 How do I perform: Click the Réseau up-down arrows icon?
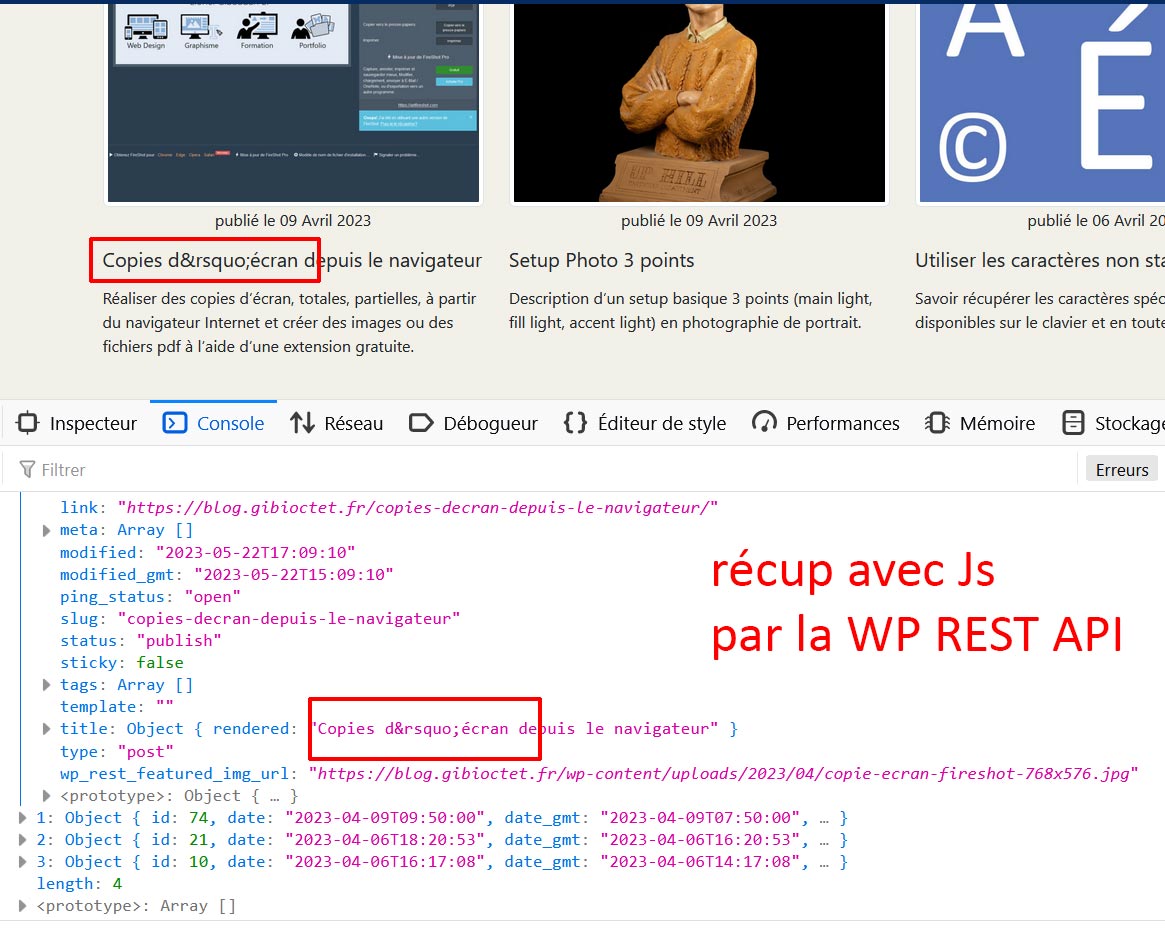[x=302, y=423]
